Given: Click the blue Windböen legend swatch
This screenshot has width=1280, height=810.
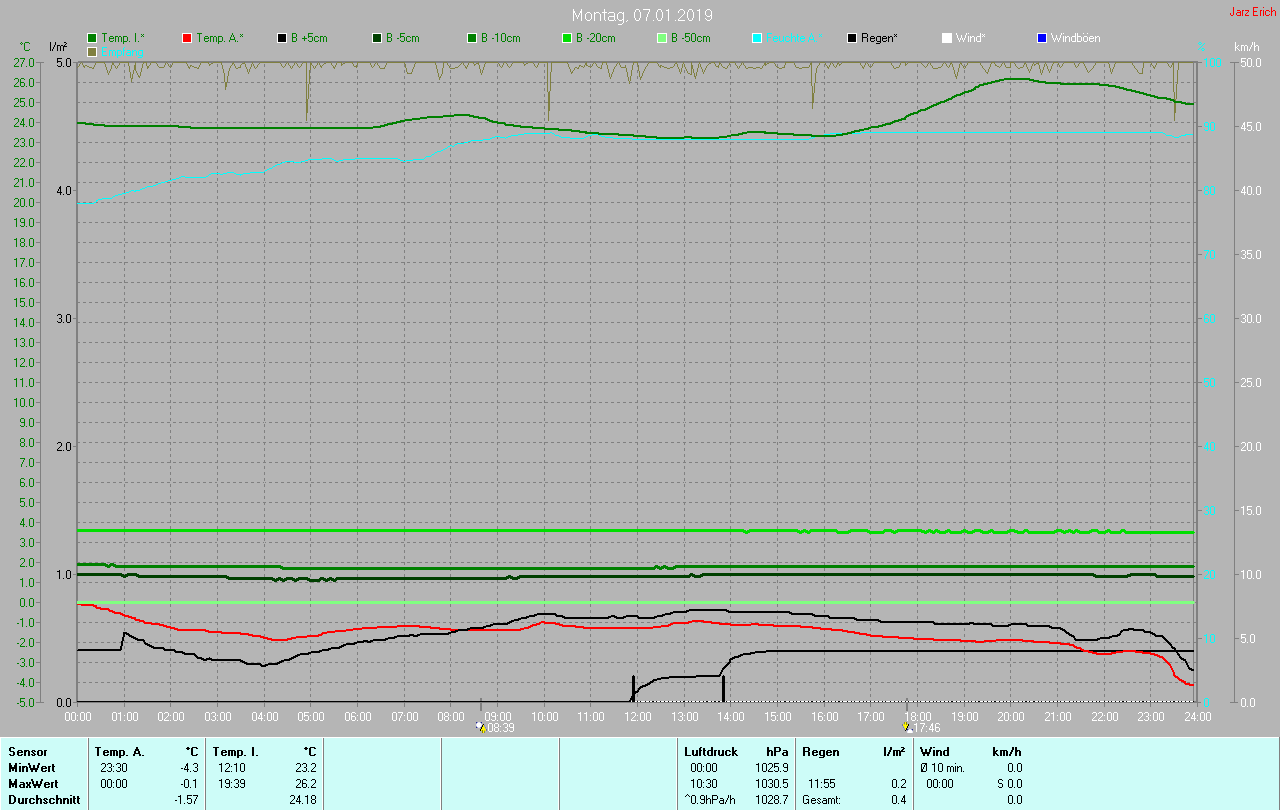Looking at the screenshot, I should (x=1042, y=38).
